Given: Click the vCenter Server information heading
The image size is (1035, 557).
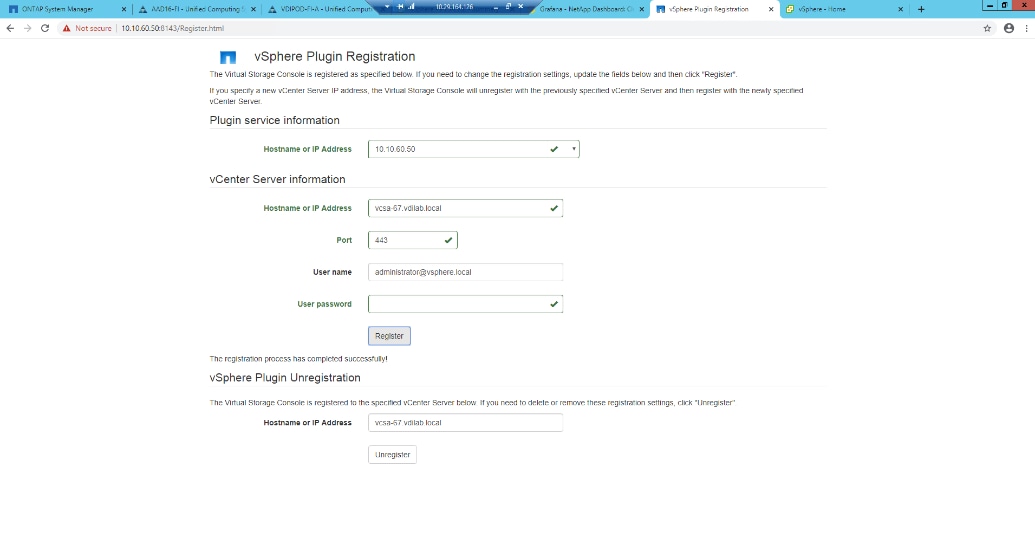Looking at the screenshot, I should (x=277, y=180).
